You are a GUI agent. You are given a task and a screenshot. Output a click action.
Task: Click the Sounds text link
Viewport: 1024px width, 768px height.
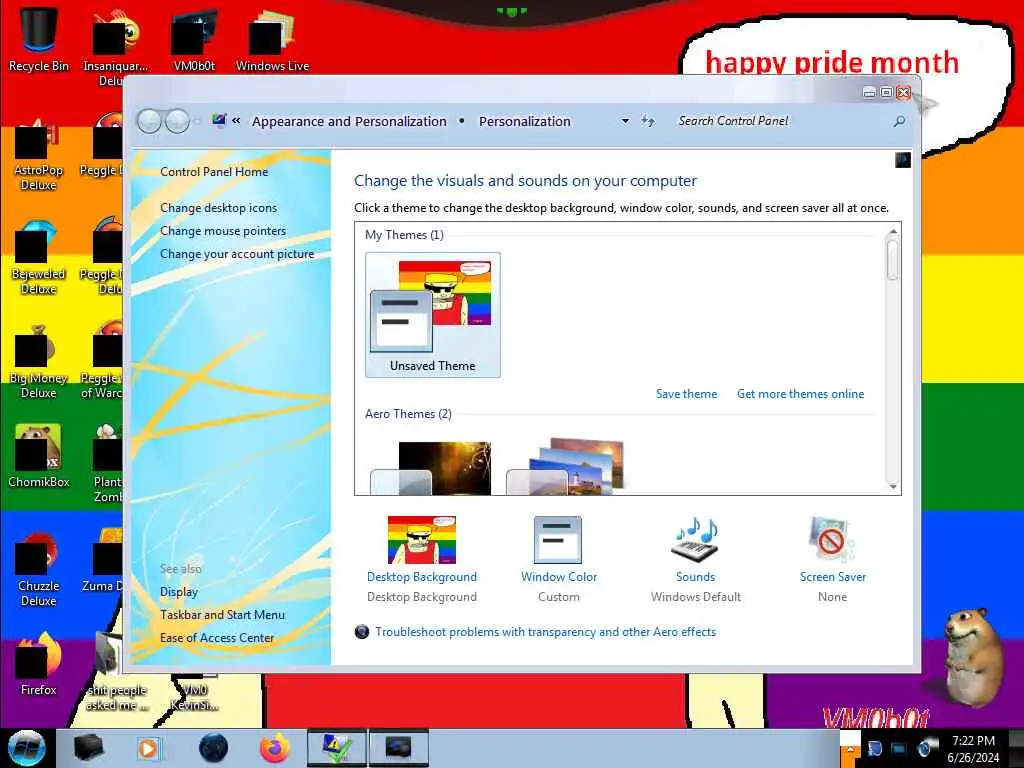click(x=696, y=577)
